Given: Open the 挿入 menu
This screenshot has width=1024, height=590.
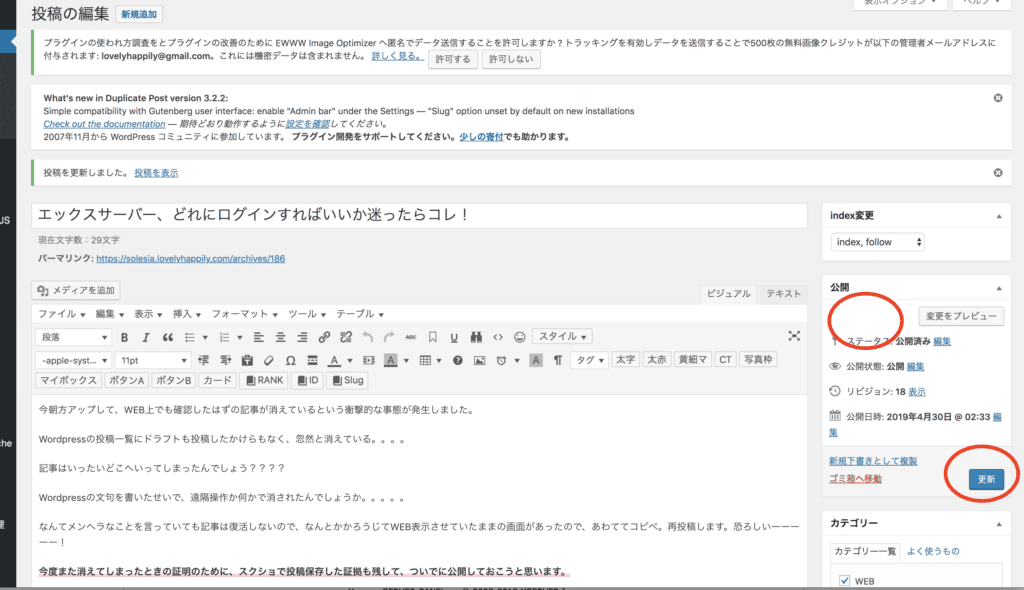Looking at the screenshot, I should click(186, 314).
